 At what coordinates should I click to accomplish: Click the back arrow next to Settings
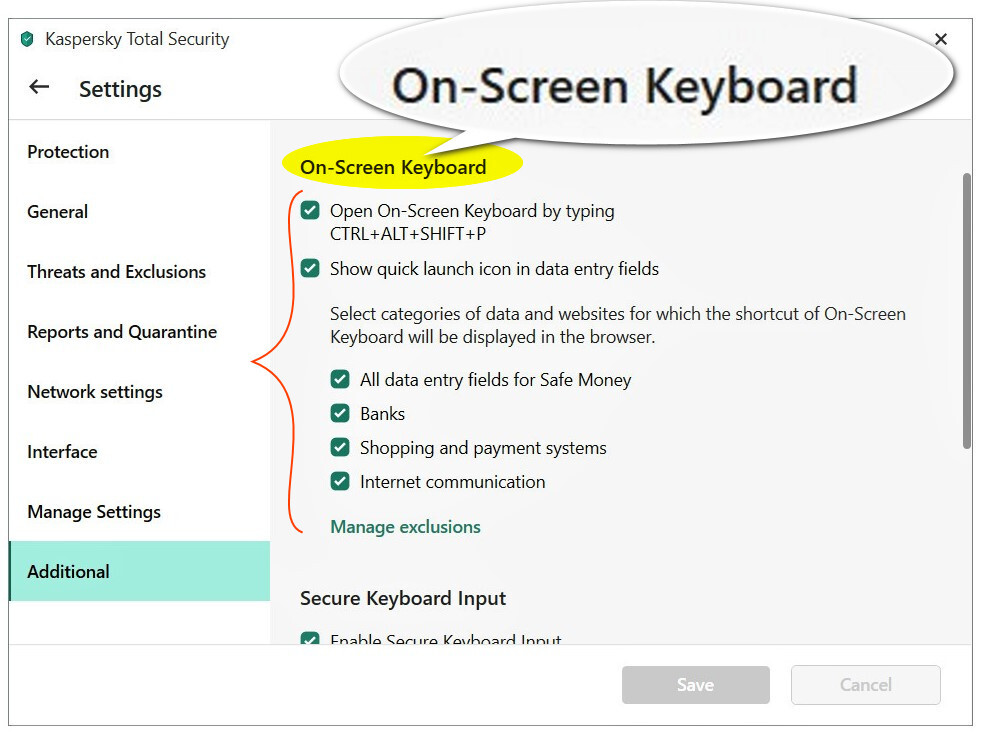(x=39, y=87)
